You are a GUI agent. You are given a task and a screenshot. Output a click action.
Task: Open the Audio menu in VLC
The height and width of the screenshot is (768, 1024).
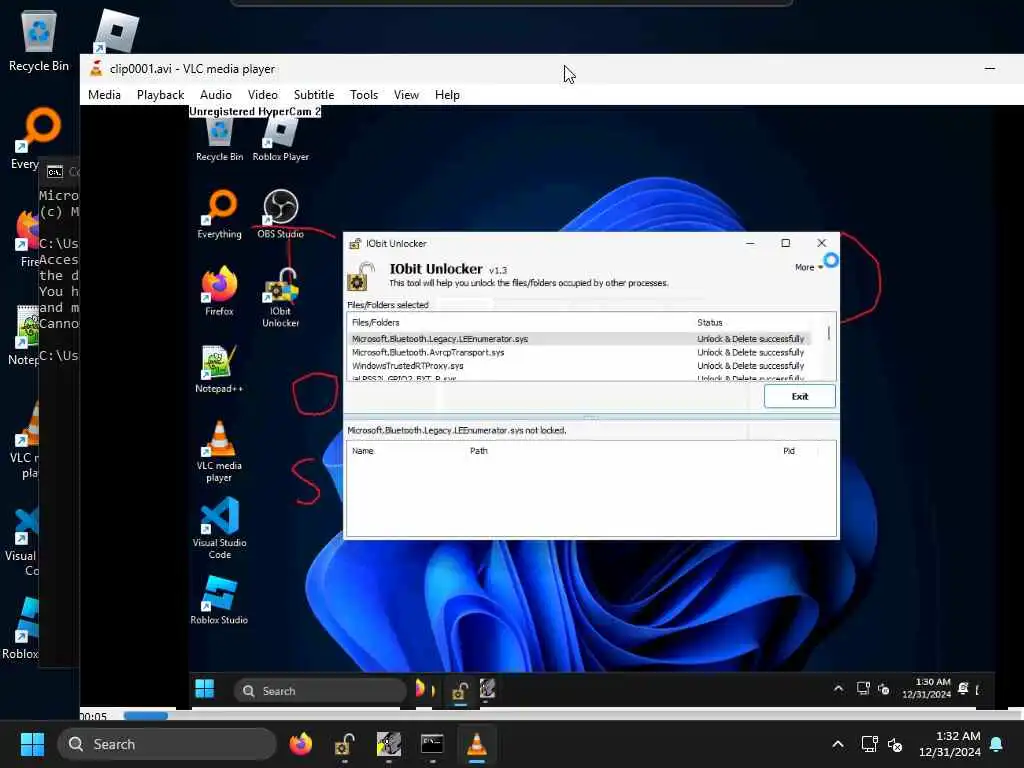coord(216,95)
